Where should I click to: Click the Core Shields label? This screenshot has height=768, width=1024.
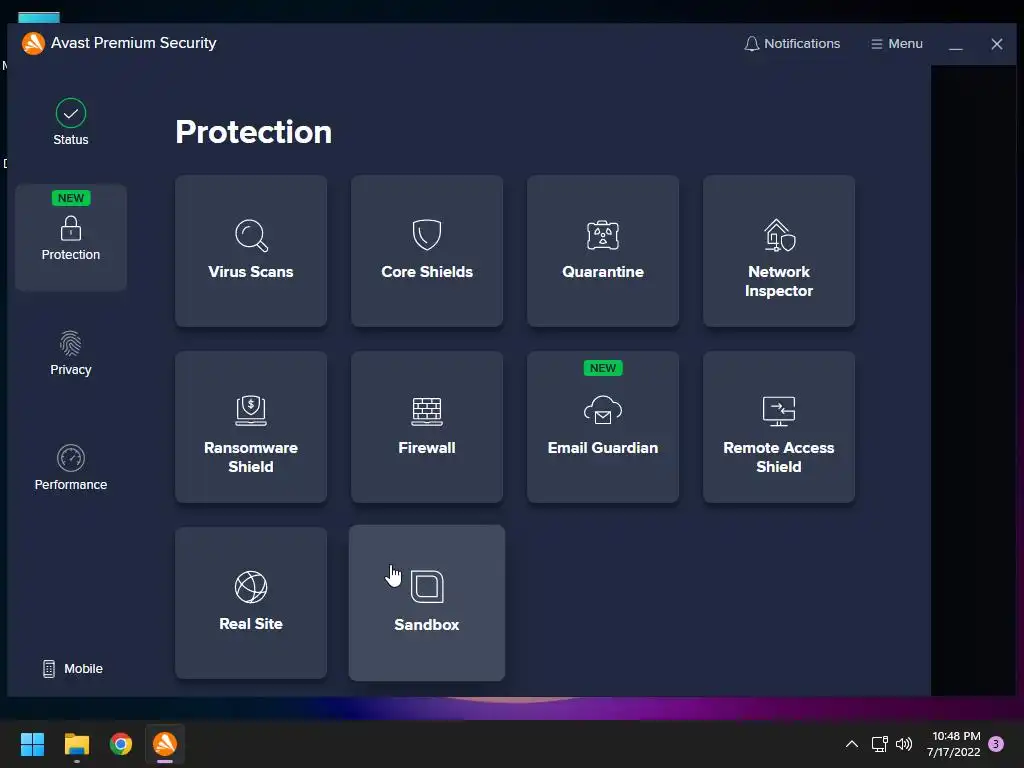[427, 272]
